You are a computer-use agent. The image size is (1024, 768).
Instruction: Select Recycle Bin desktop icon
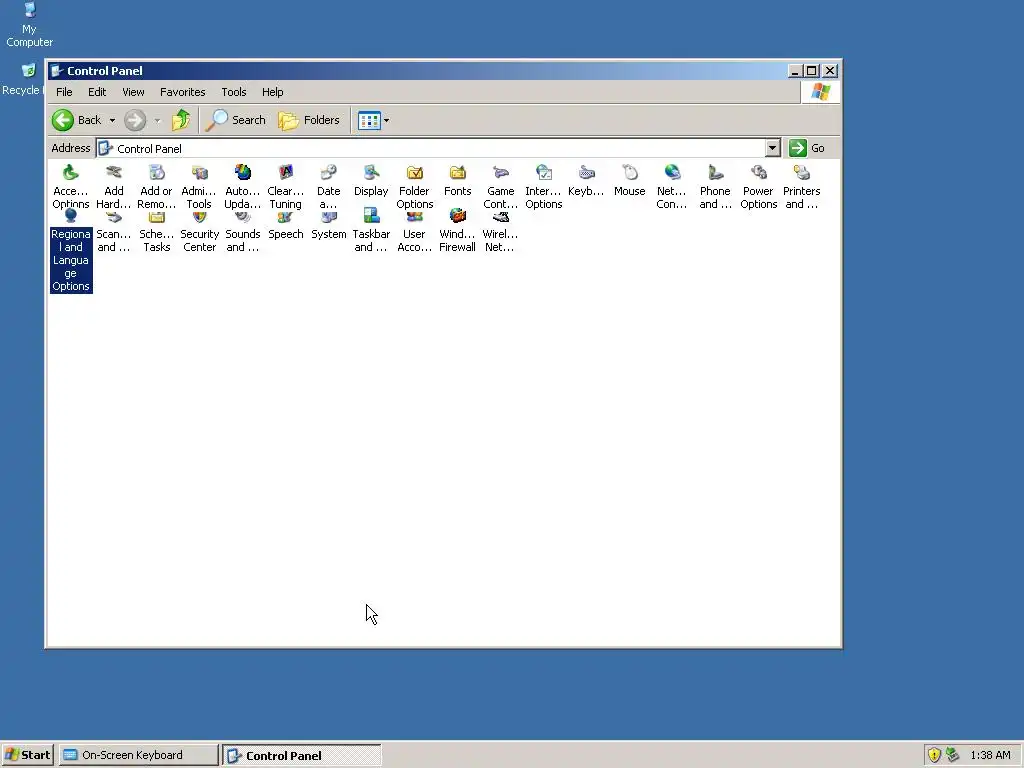(x=22, y=80)
